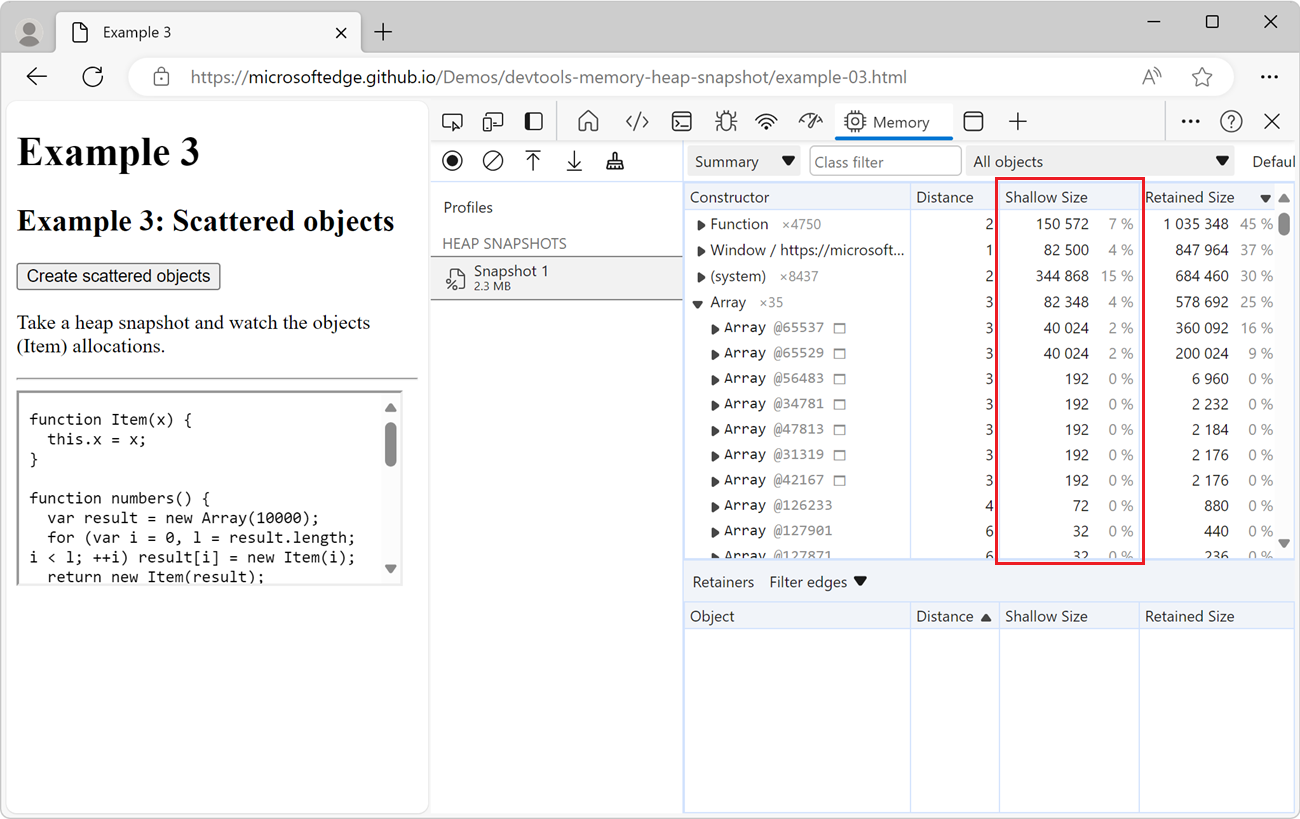
Task: Load profile upload arrow icon
Action: (x=533, y=161)
